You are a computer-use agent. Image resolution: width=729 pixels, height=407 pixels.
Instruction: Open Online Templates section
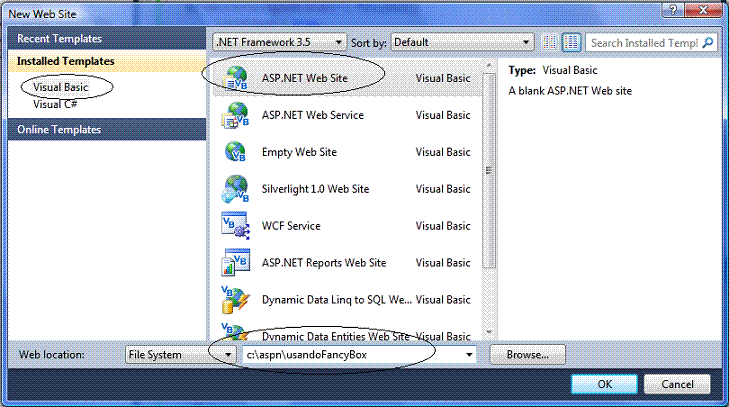(x=106, y=129)
